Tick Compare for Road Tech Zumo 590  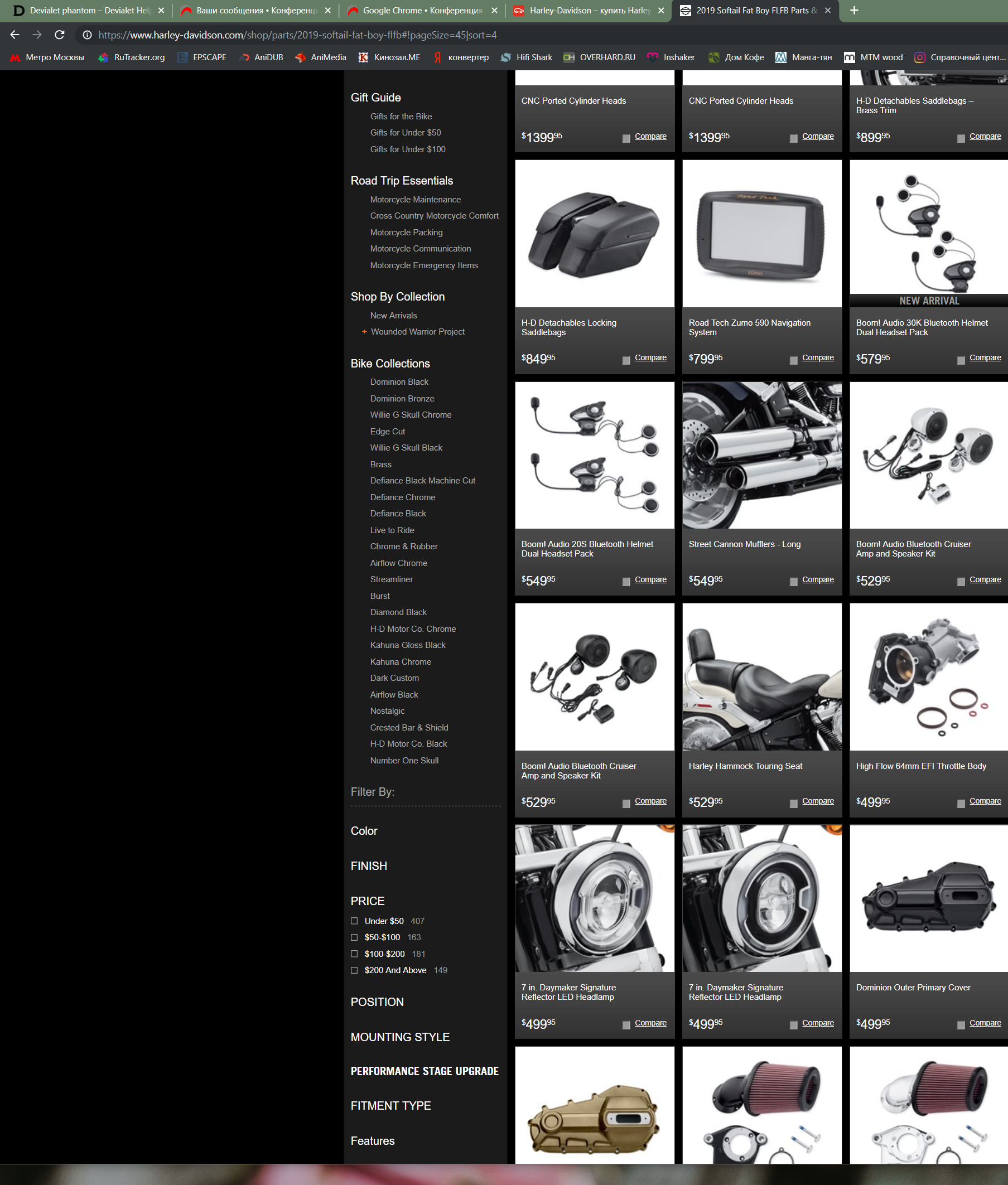[x=794, y=360]
